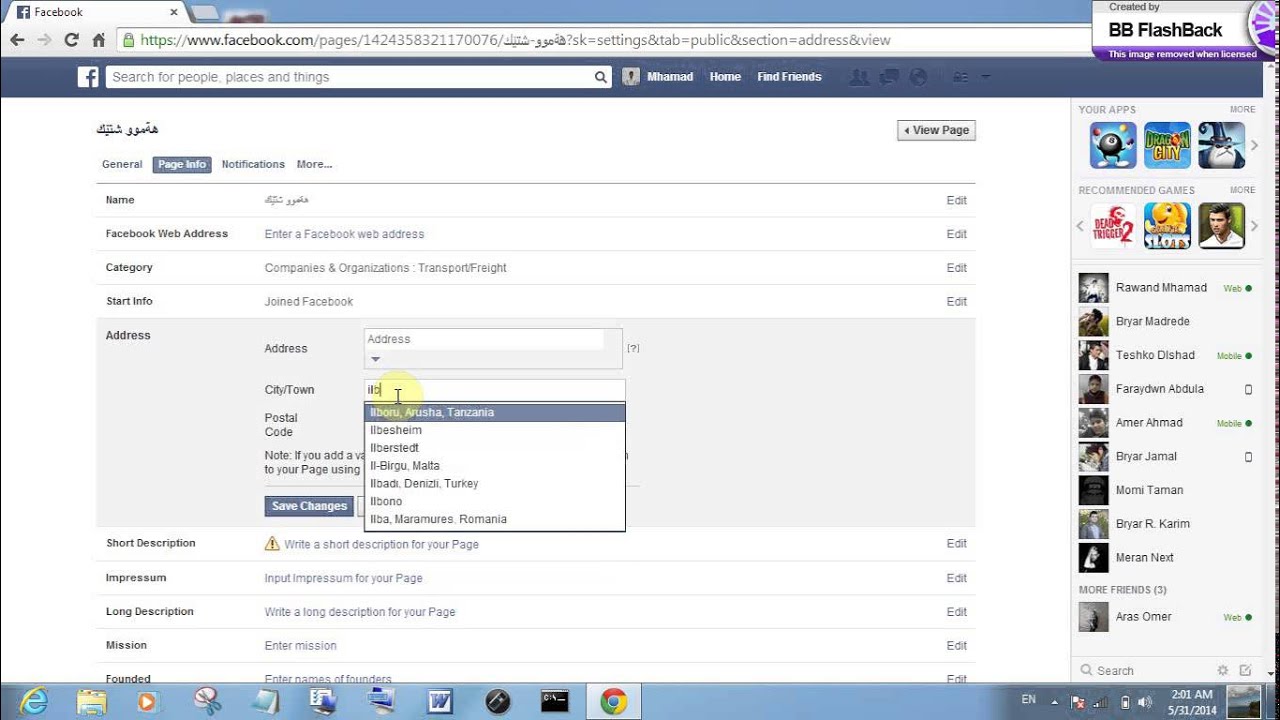Open chat with Teshko Dlshad
The width and height of the screenshot is (1280, 720).
tap(1165, 355)
